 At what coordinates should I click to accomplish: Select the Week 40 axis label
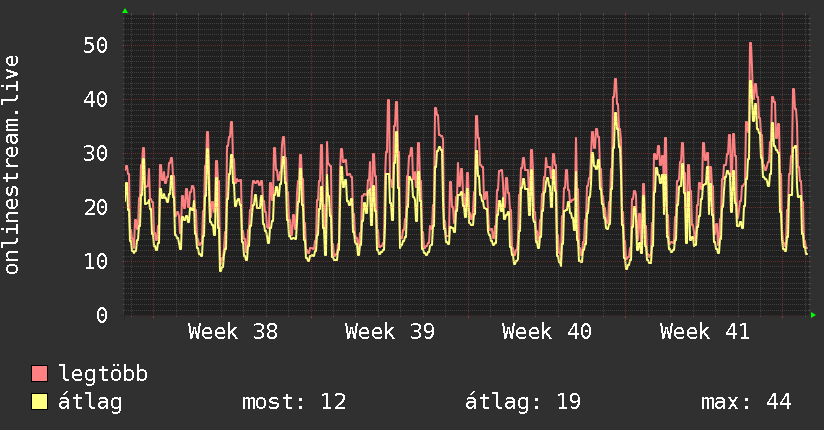(547, 332)
